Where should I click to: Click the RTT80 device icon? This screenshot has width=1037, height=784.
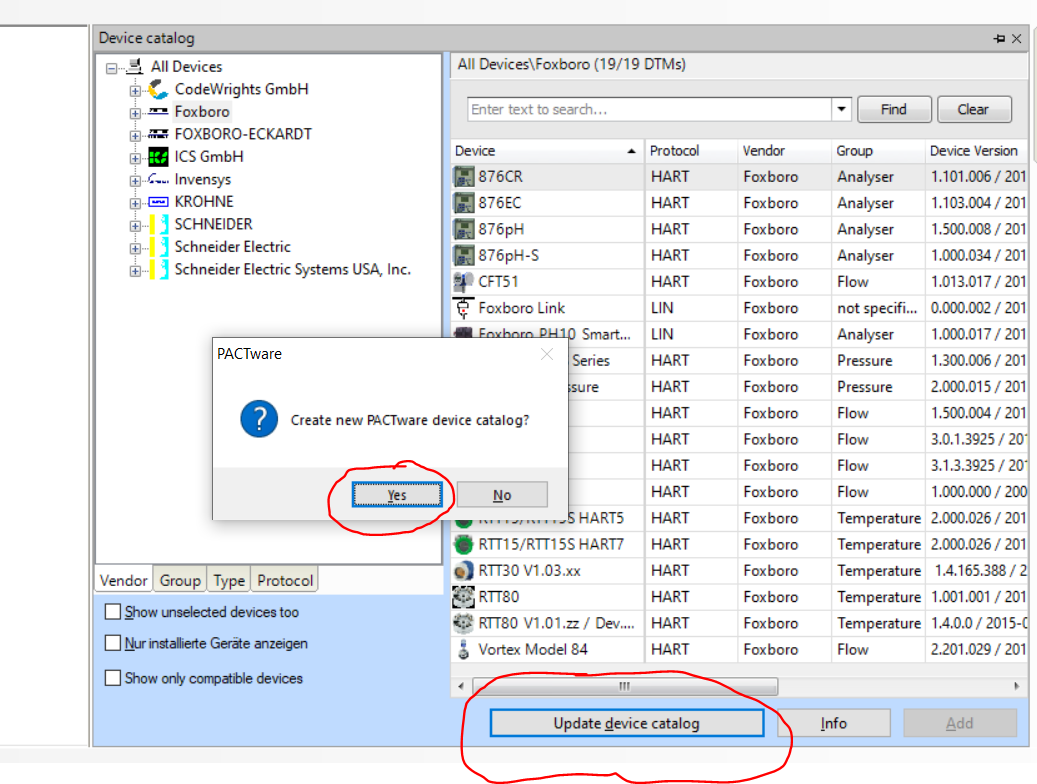[464, 597]
